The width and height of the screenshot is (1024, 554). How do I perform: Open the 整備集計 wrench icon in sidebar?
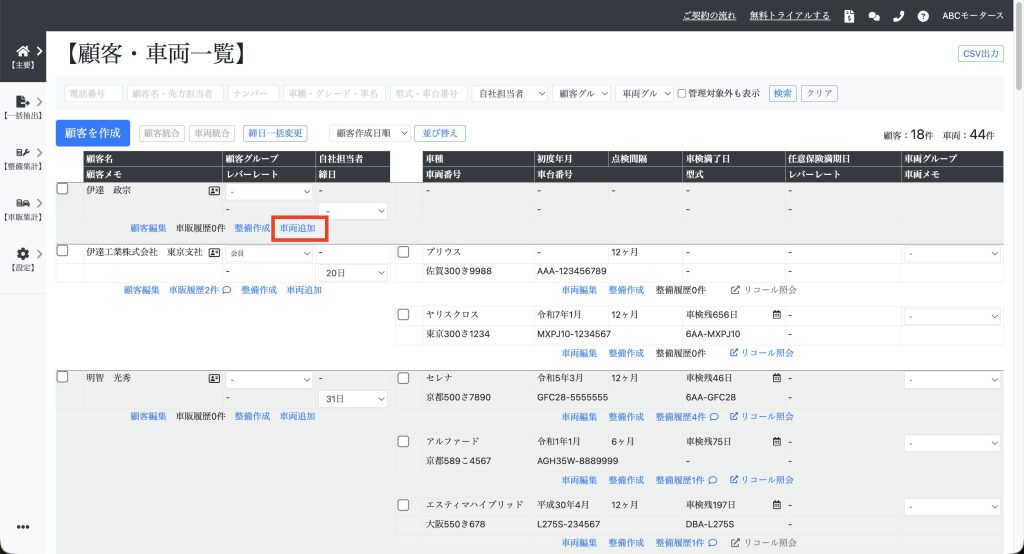point(23,152)
